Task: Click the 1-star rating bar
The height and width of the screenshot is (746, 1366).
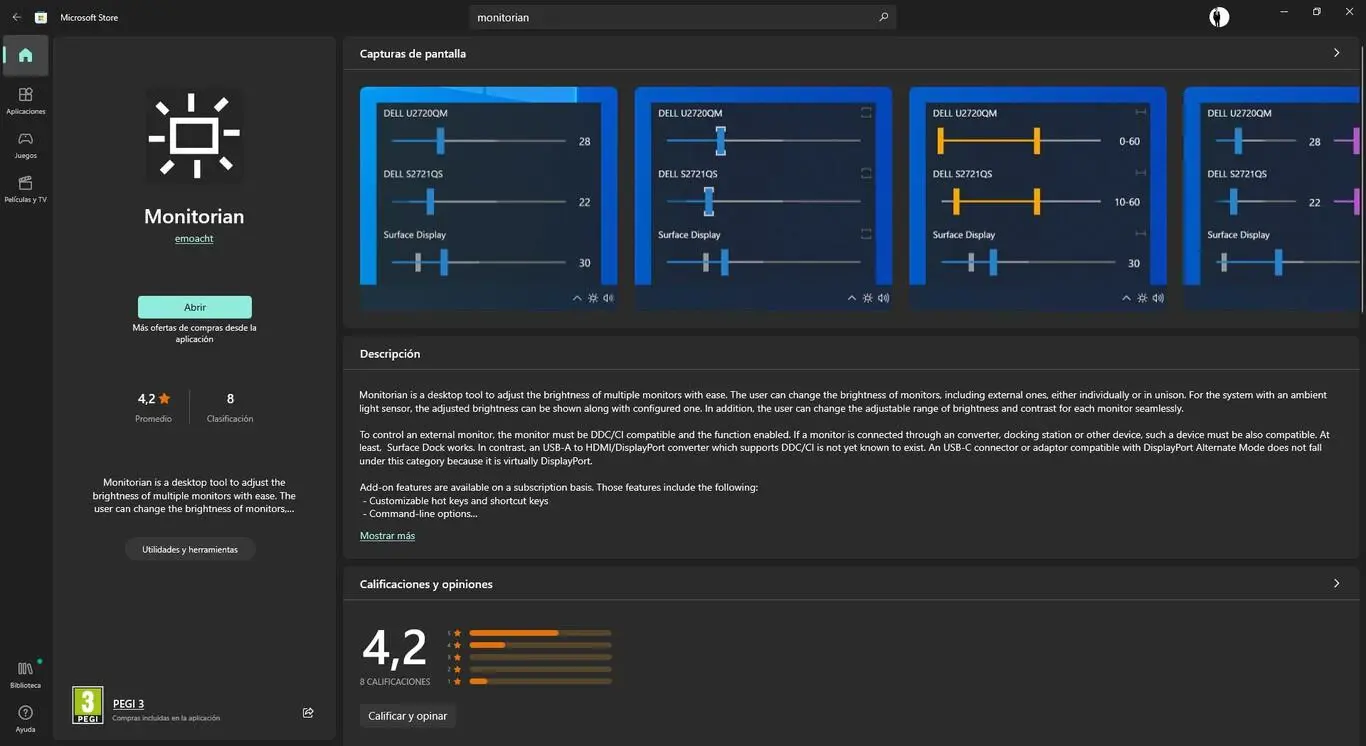Action: coord(540,681)
